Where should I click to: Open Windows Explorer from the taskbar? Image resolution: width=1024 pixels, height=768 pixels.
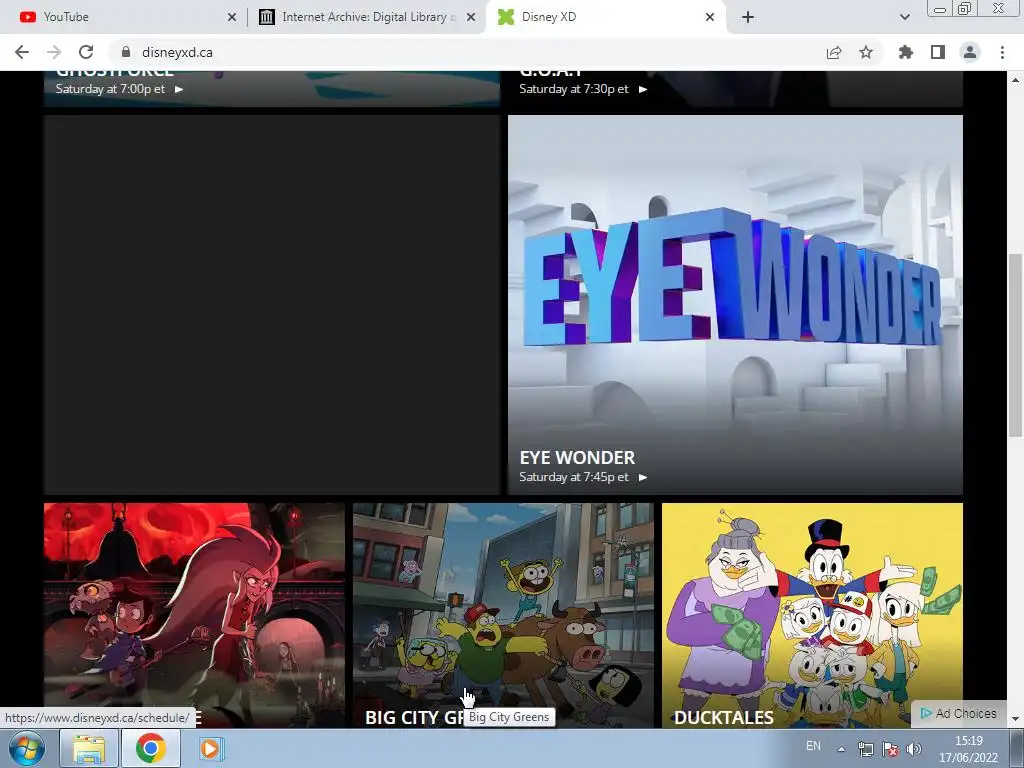point(88,748)
